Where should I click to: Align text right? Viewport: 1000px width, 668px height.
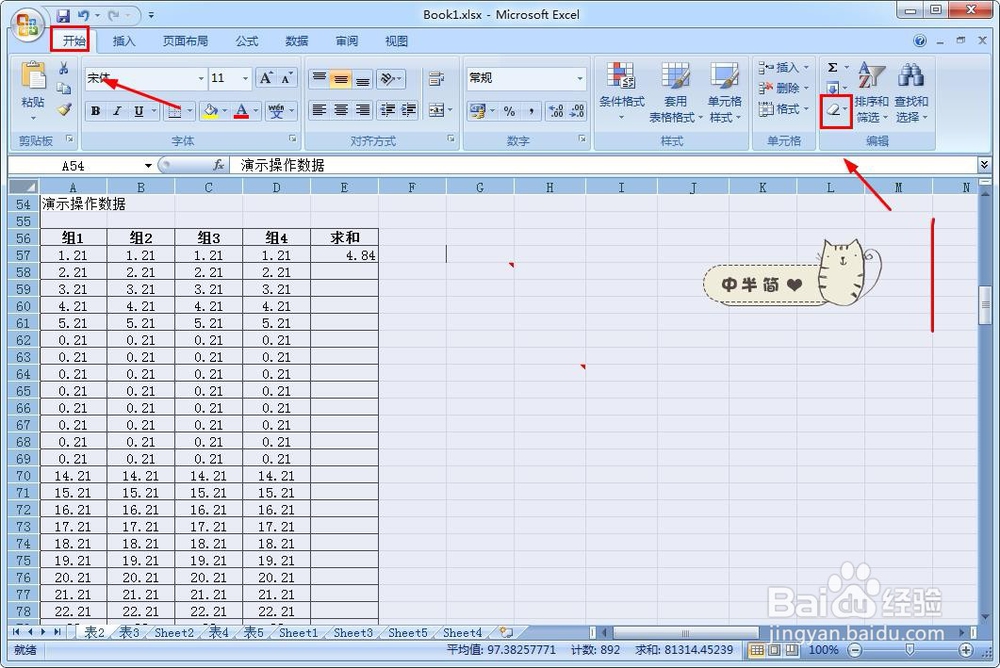click(362, 110)
